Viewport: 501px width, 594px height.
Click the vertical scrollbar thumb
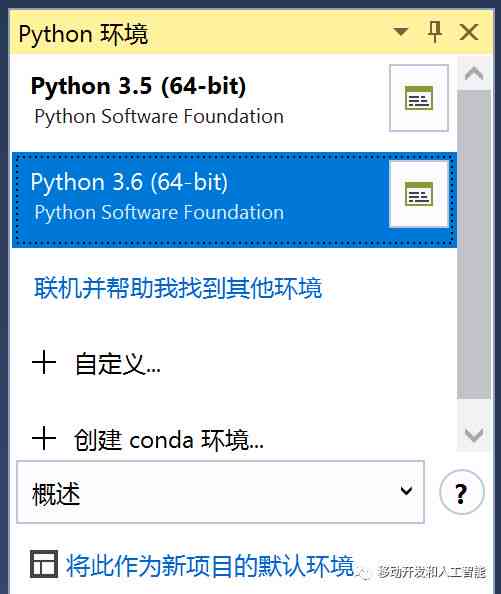click(474, 245)
